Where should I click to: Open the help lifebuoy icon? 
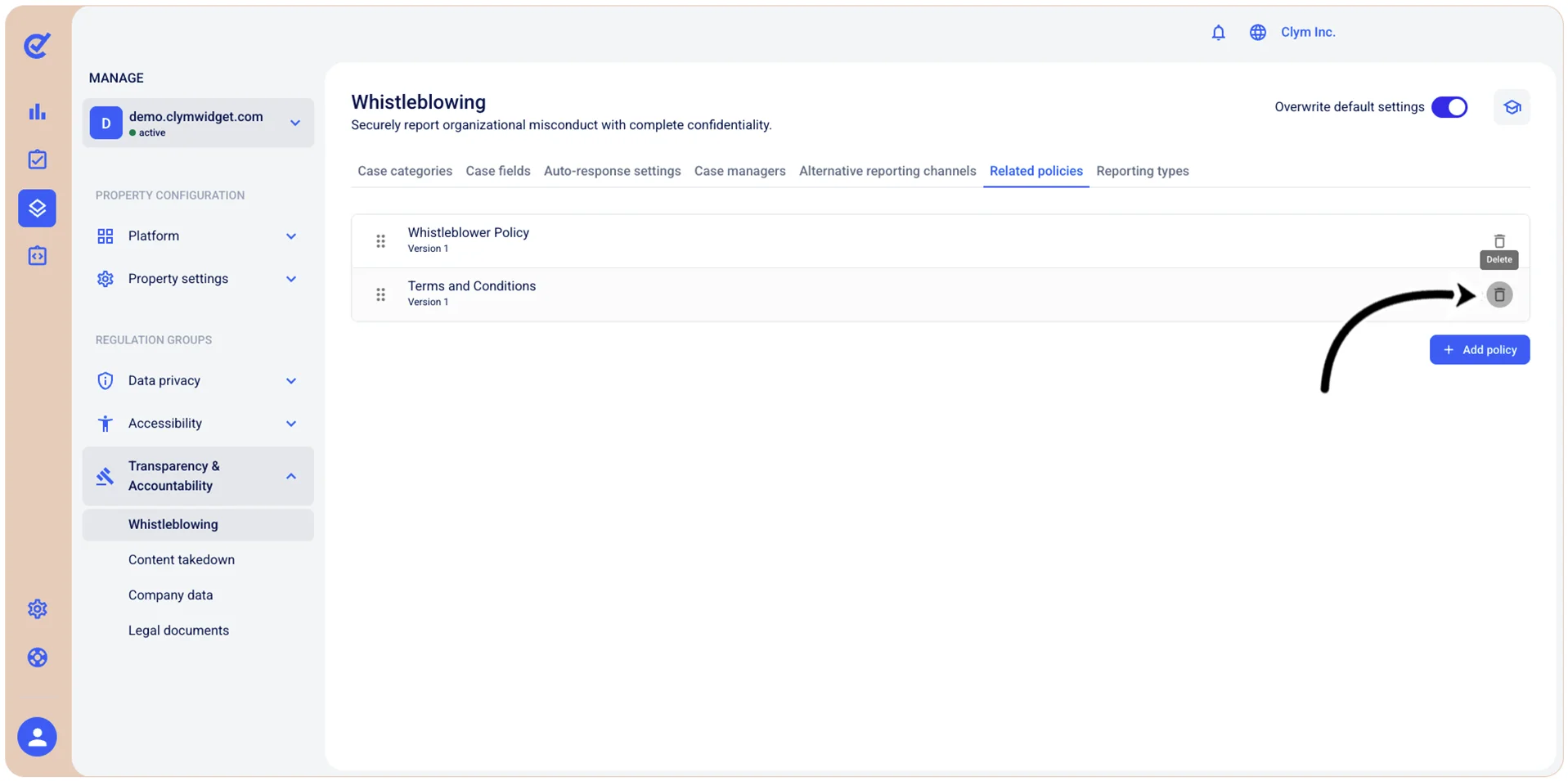[37, 658]
